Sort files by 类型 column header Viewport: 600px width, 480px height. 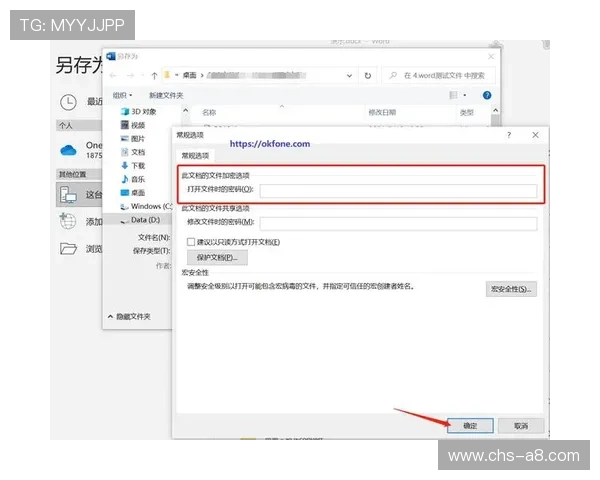(466, 113)
